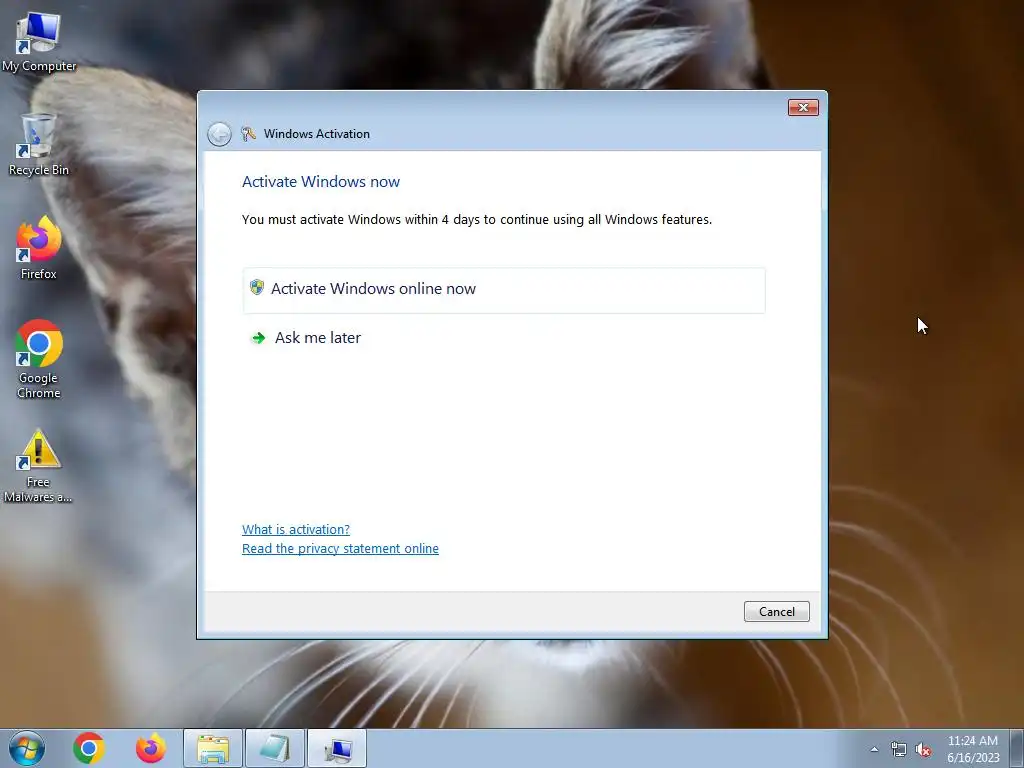This screenshot has width=1024, height=768.
Task: Click the green arrow beside Ask me later
Action: click(x=259, y=338)
